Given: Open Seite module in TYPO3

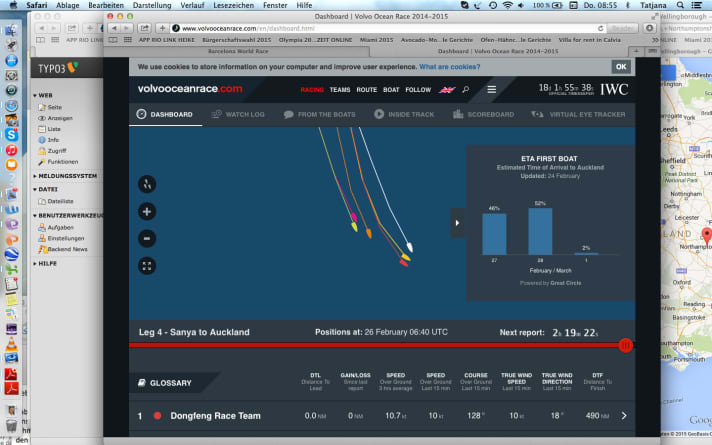Looking at the screenshot, I should [x=50, y=107].
